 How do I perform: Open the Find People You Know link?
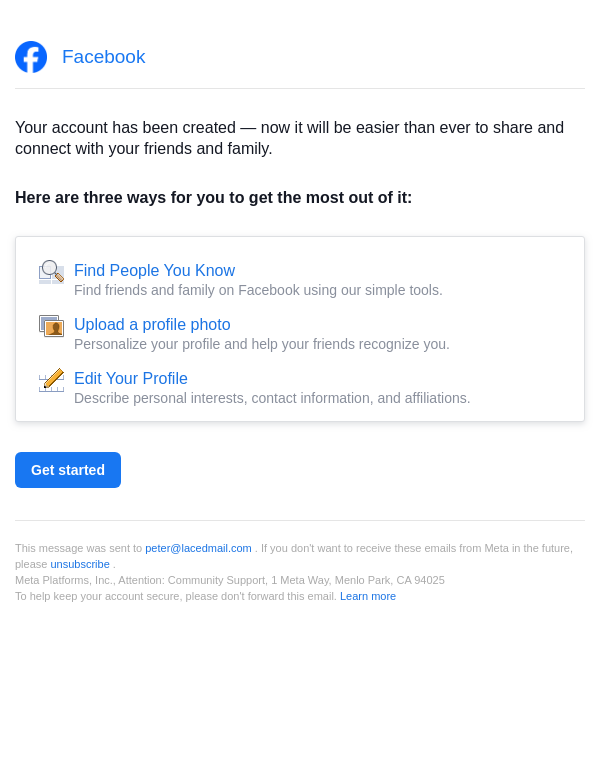pos(154,270)
